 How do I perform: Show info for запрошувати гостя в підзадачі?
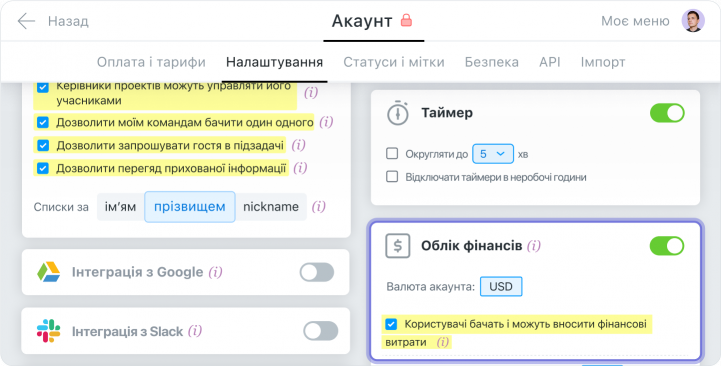tap(298, 145)
